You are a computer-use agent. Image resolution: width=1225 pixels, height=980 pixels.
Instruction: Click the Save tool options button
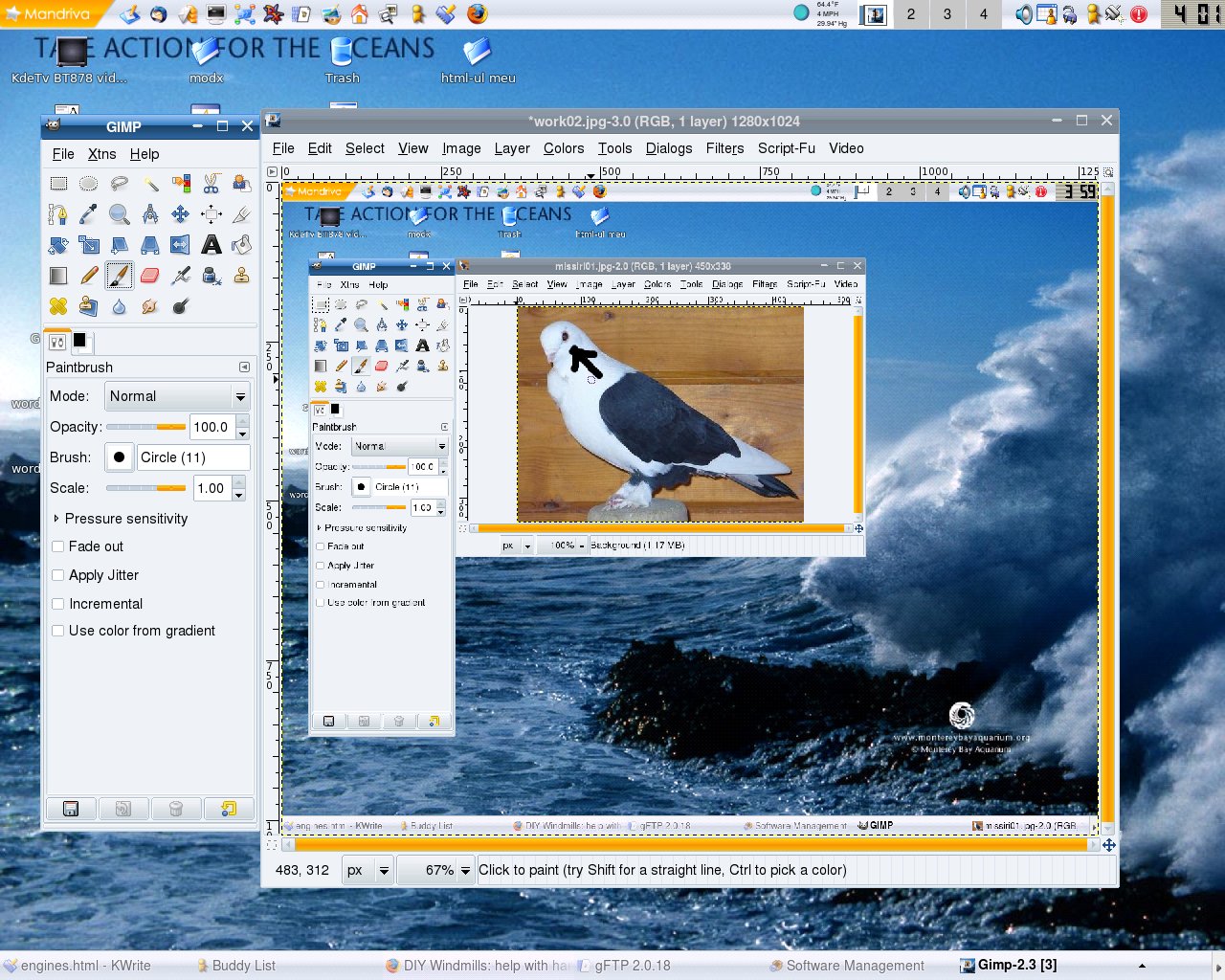[71, 809]
